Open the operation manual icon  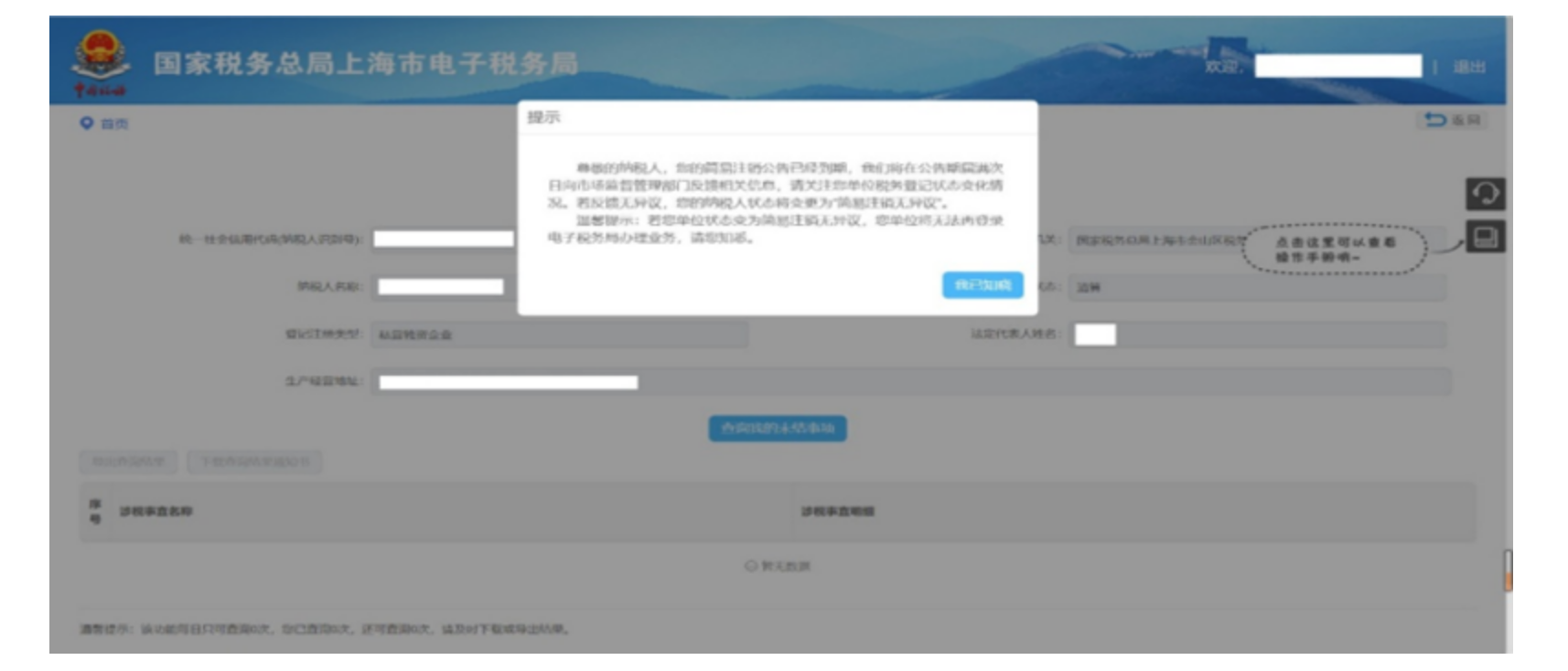tap(1485, 238)
